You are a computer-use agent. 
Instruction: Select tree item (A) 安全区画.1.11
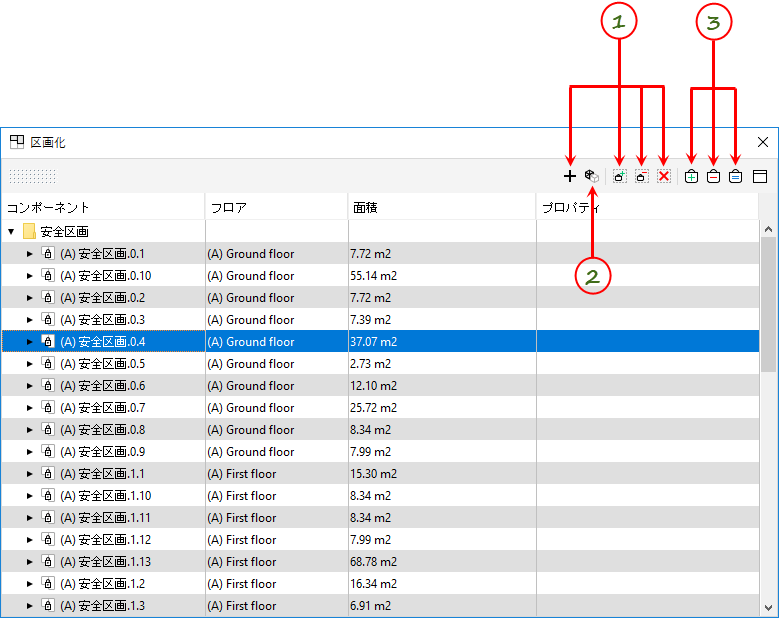pyautogui.click(x=105, y=518)
